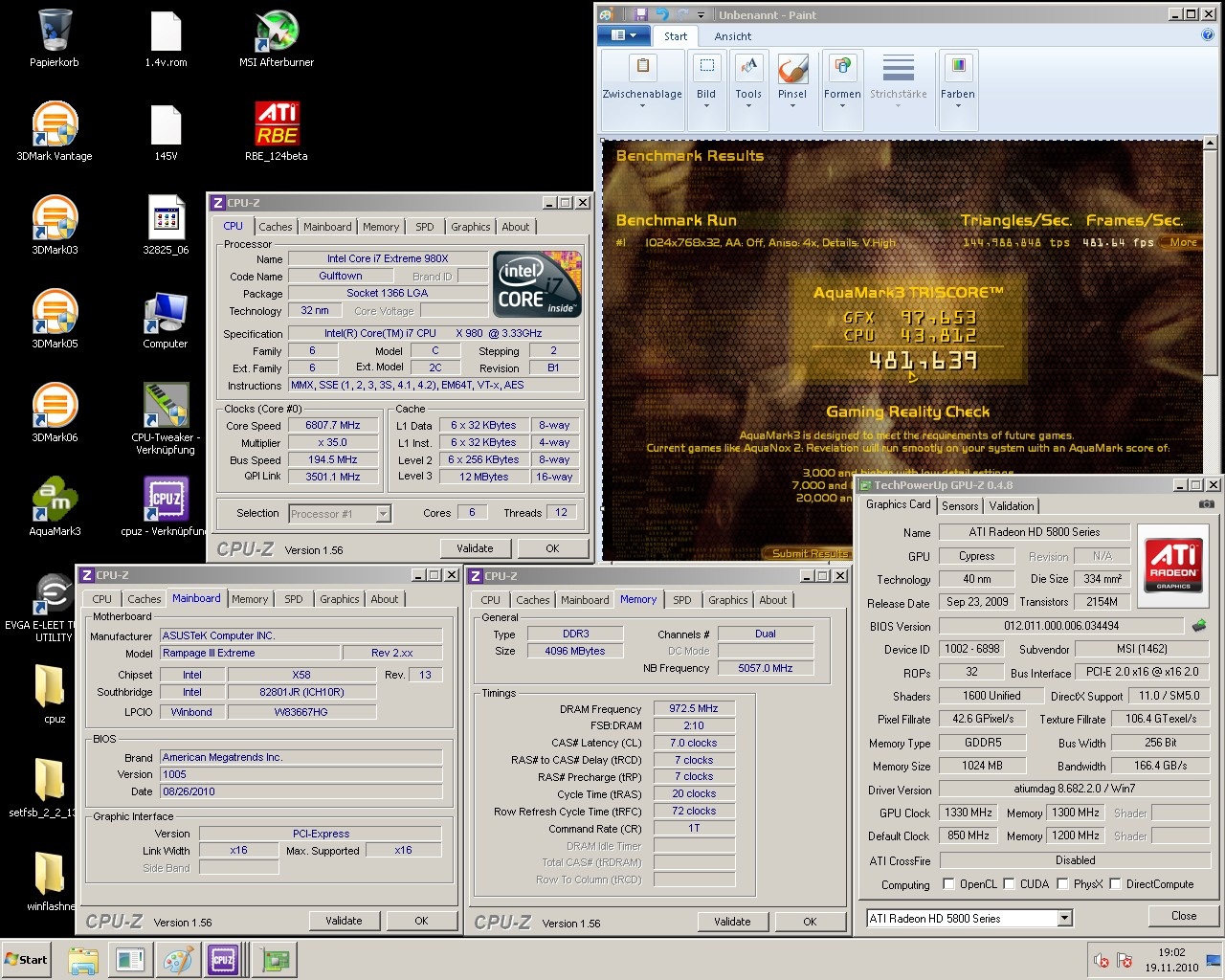Screen dimensions: 1225x980
Task: Launch the EVGA E-LEET Tuning Utility icon
Action: point(55,593)
